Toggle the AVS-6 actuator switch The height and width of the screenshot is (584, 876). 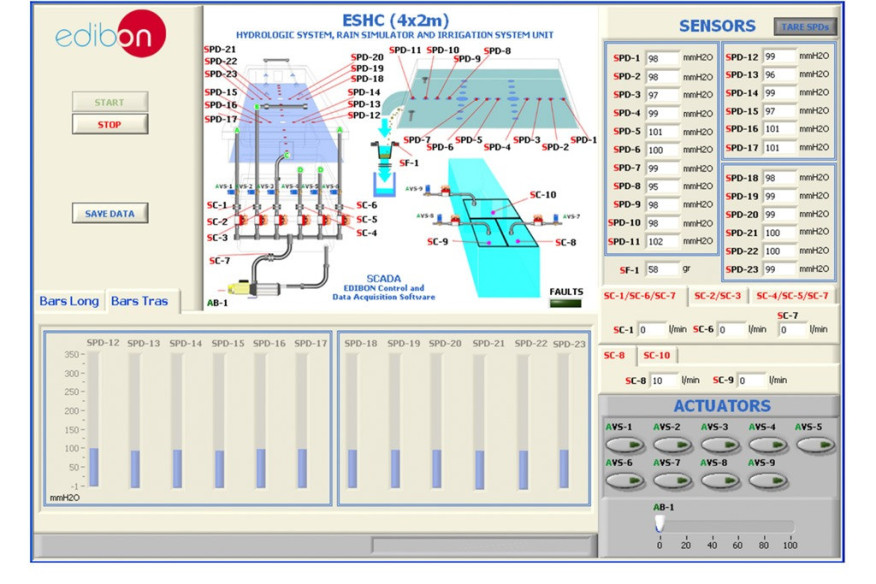625,481
